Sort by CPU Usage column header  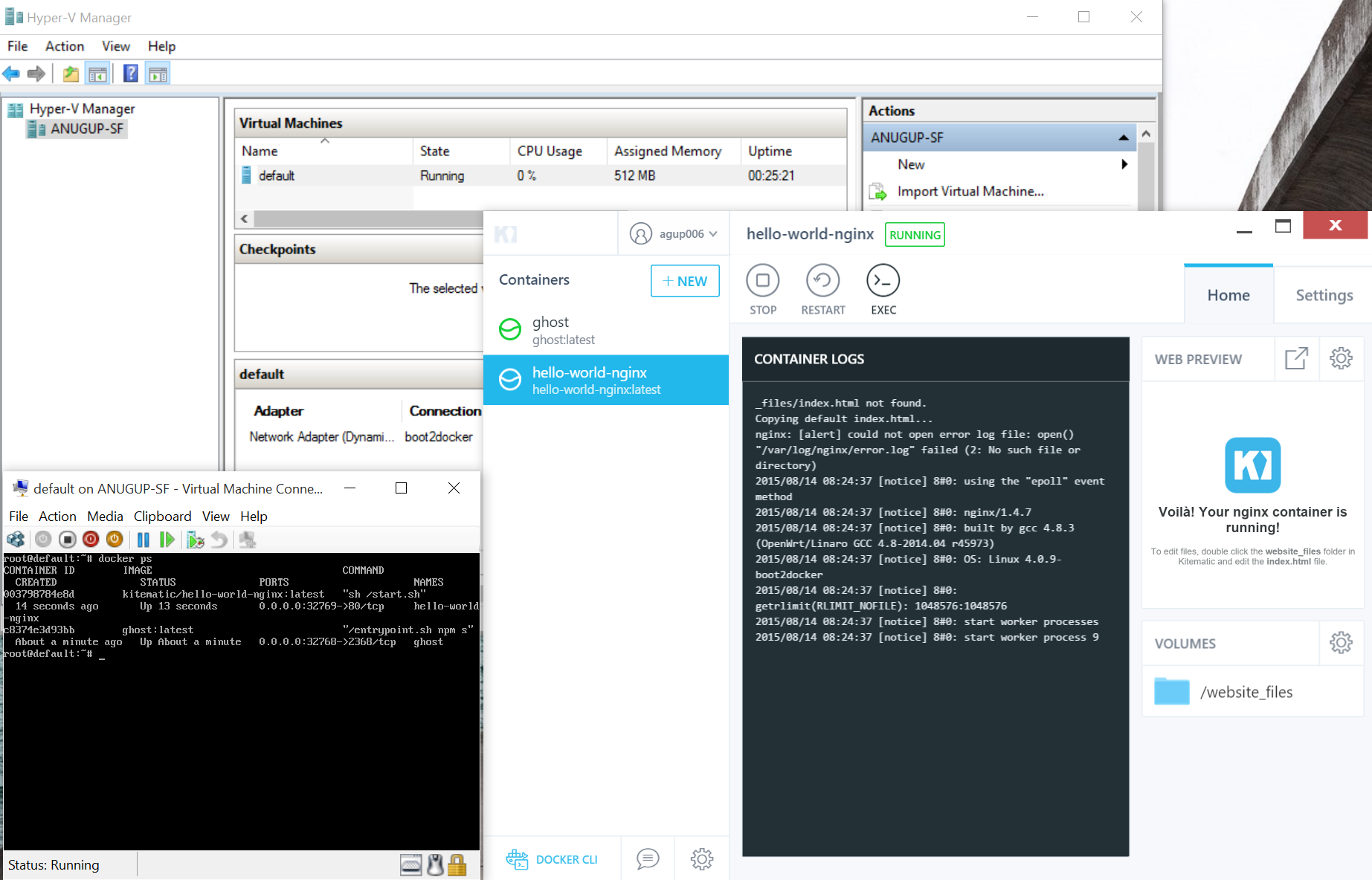point(558,151)
